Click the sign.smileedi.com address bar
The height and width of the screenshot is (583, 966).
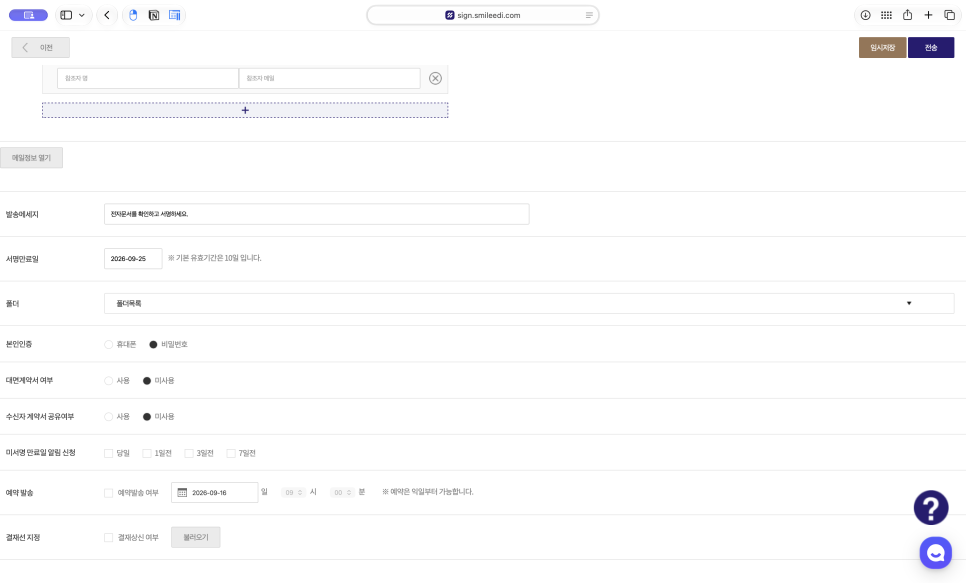tap(483, 15)
